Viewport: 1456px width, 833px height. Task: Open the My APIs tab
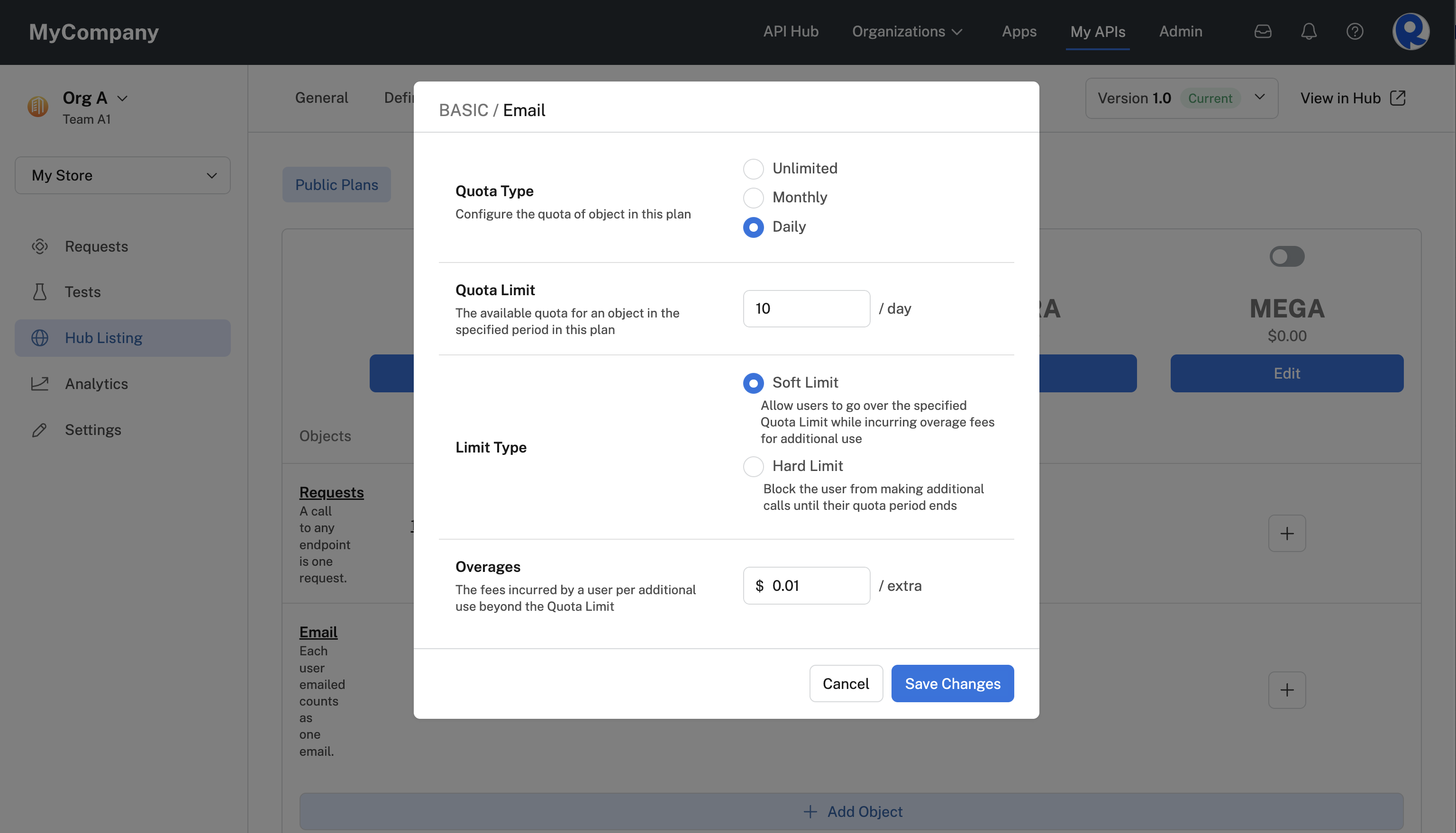pos(1097,31)
